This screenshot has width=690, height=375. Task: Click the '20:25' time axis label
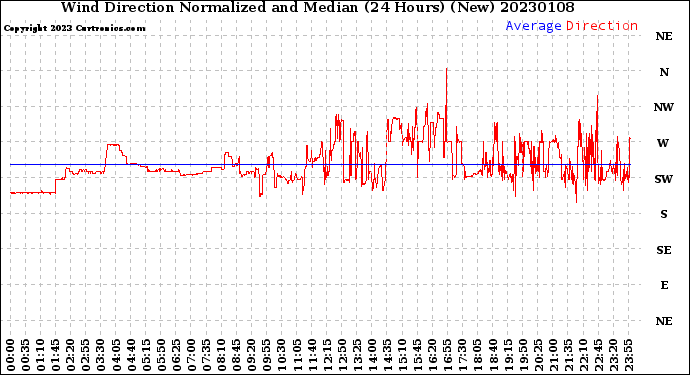537,355
